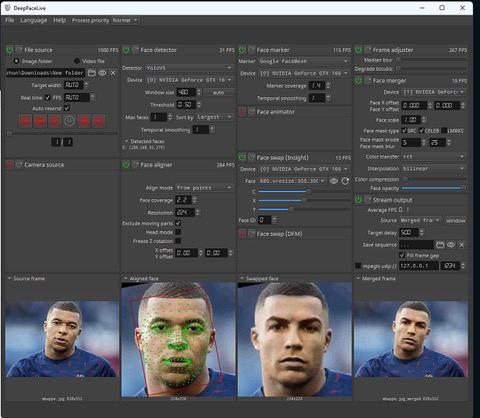
Task: Turn off the Frame adjuster power icon
Action: click(x=358, y=50)
